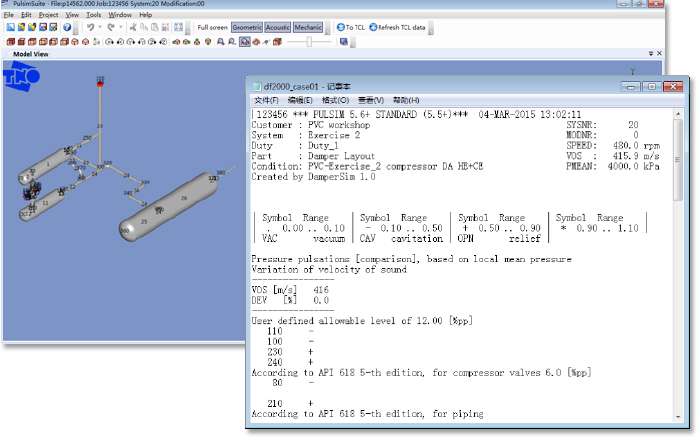Screen dimensions: 697x437
Task: Toggle the Geometric view button
Action: tap(247, 28)
